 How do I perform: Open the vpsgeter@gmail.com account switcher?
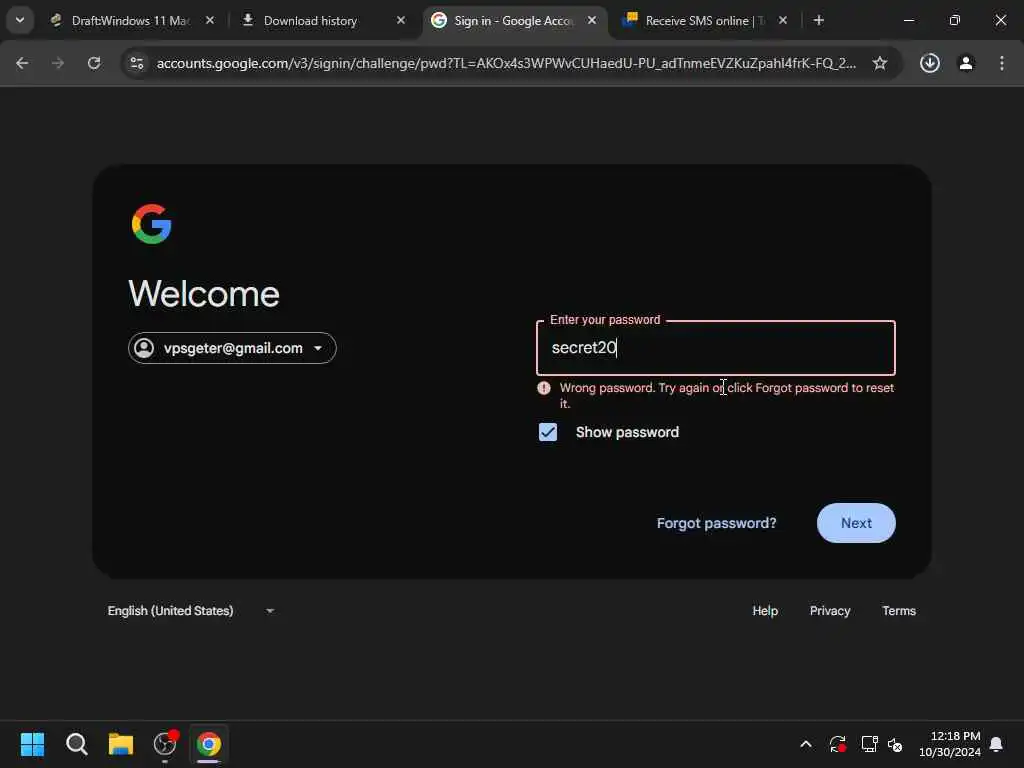click(x=232, y=348)
